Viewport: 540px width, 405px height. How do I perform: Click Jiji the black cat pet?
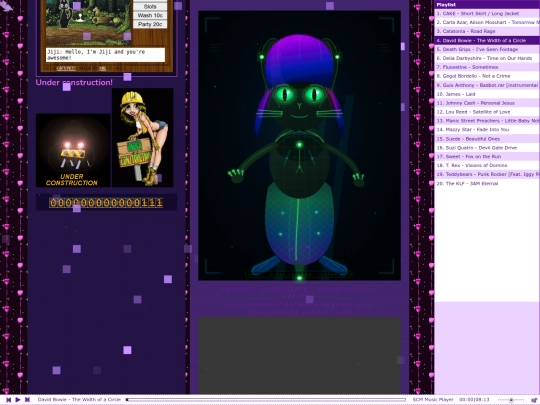(64, 13)
